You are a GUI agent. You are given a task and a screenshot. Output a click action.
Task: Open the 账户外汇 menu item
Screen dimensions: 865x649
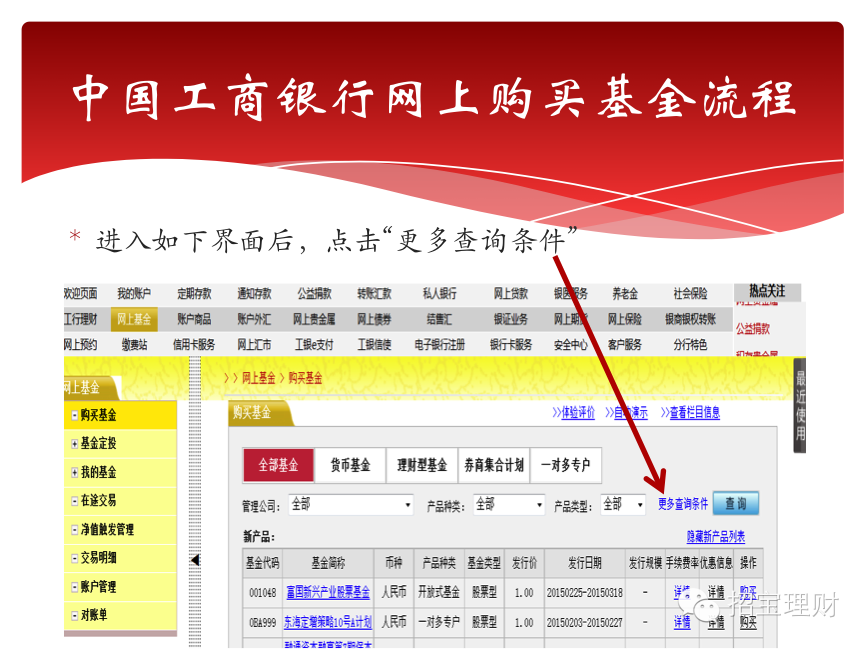(254, 319)
